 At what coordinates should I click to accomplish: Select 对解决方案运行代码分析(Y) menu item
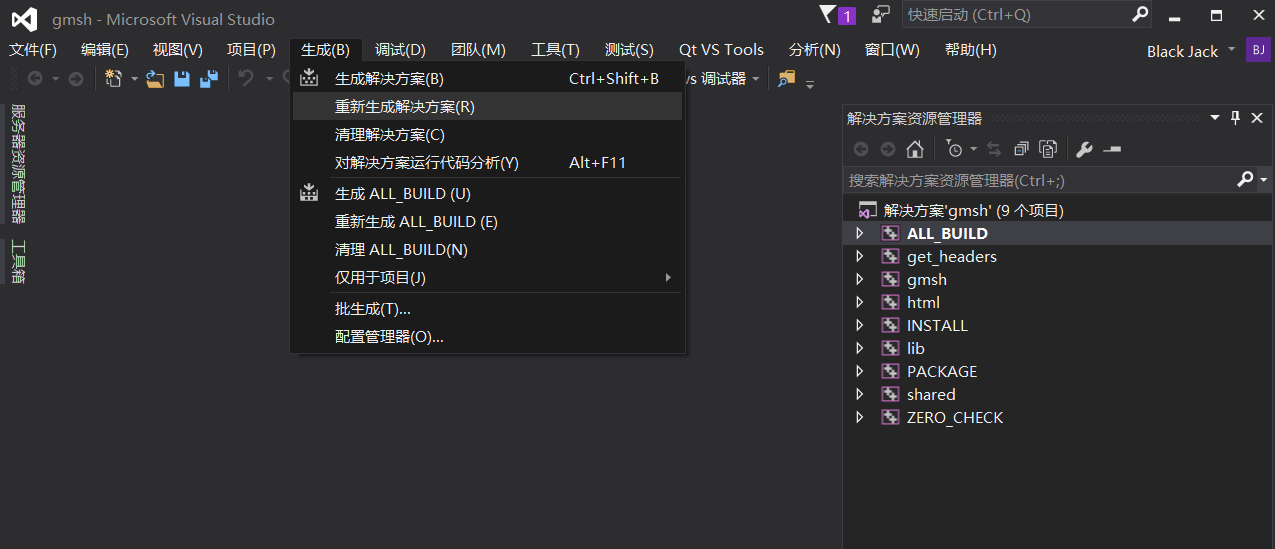pos(487,163)
